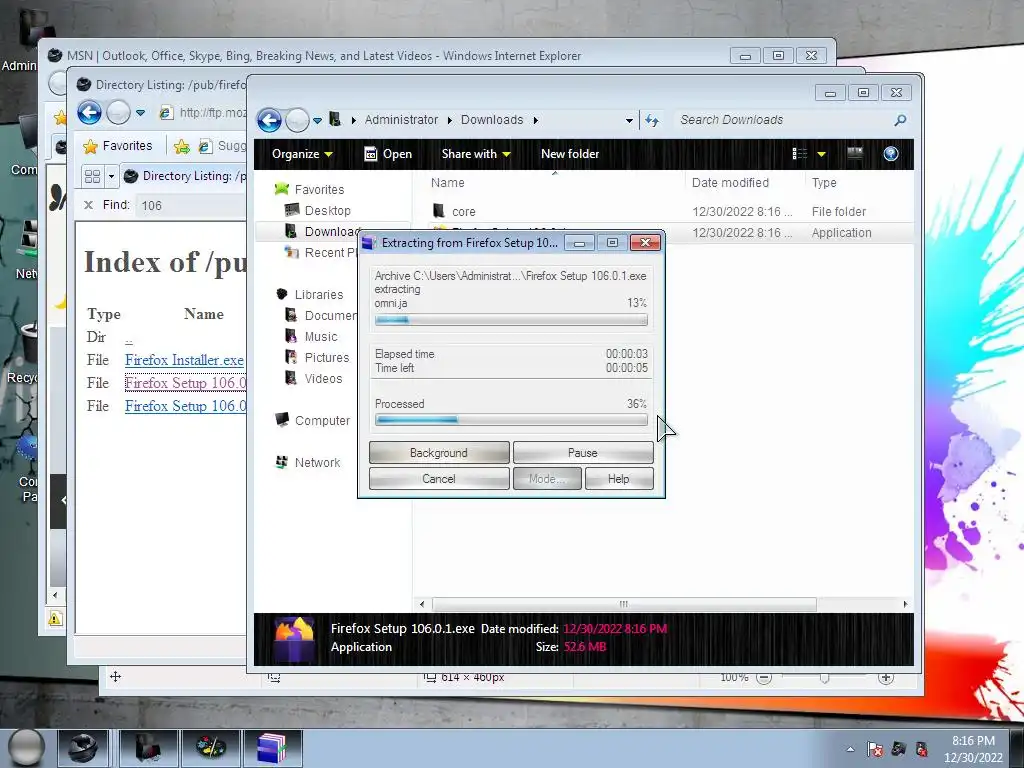Expand the arrow after Downloads in breadcrumb
The width and height of the screenshot is (1024, 768).
pyautogui.click(x=536, y=120)
